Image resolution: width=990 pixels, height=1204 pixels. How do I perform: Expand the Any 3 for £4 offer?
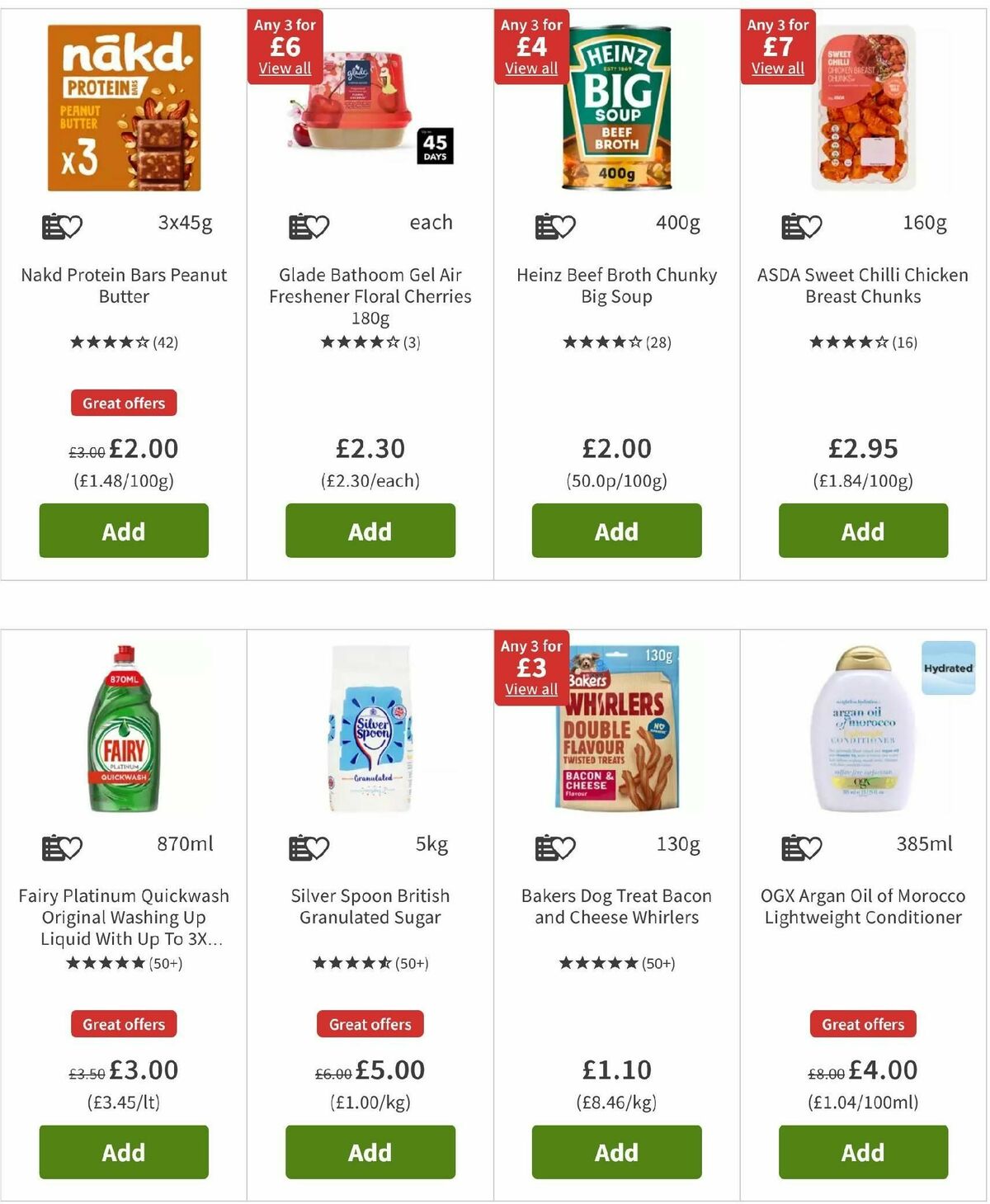(x=530, y=69)
